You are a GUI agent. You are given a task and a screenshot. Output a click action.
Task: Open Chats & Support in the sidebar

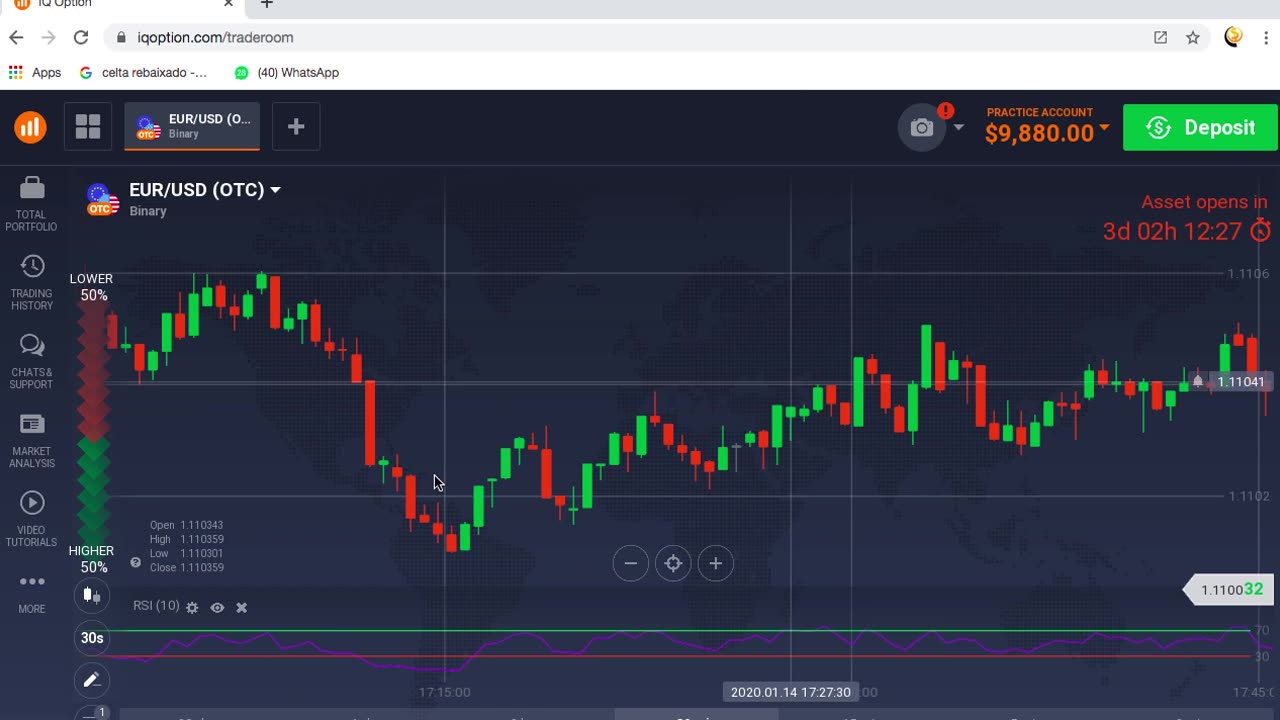coord(32,362)
